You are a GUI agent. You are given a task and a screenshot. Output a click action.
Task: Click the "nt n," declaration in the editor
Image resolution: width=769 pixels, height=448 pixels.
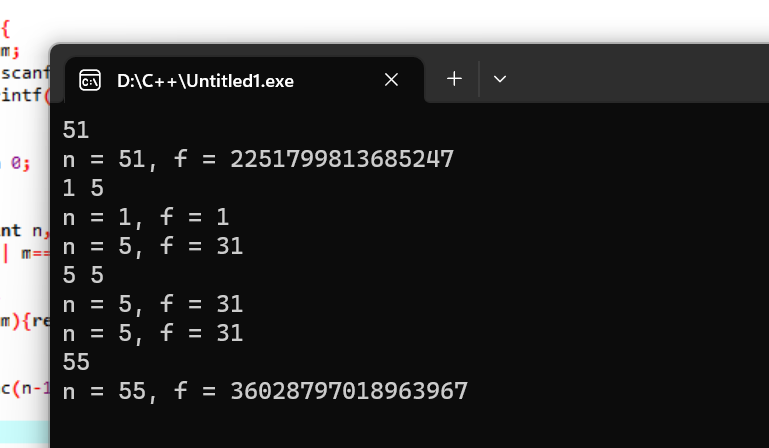click(24, 231)
